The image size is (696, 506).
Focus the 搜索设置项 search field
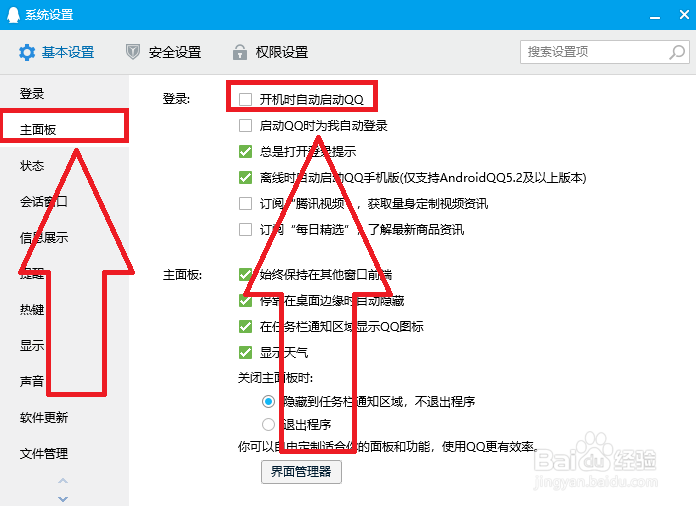[x=604, y=52]
